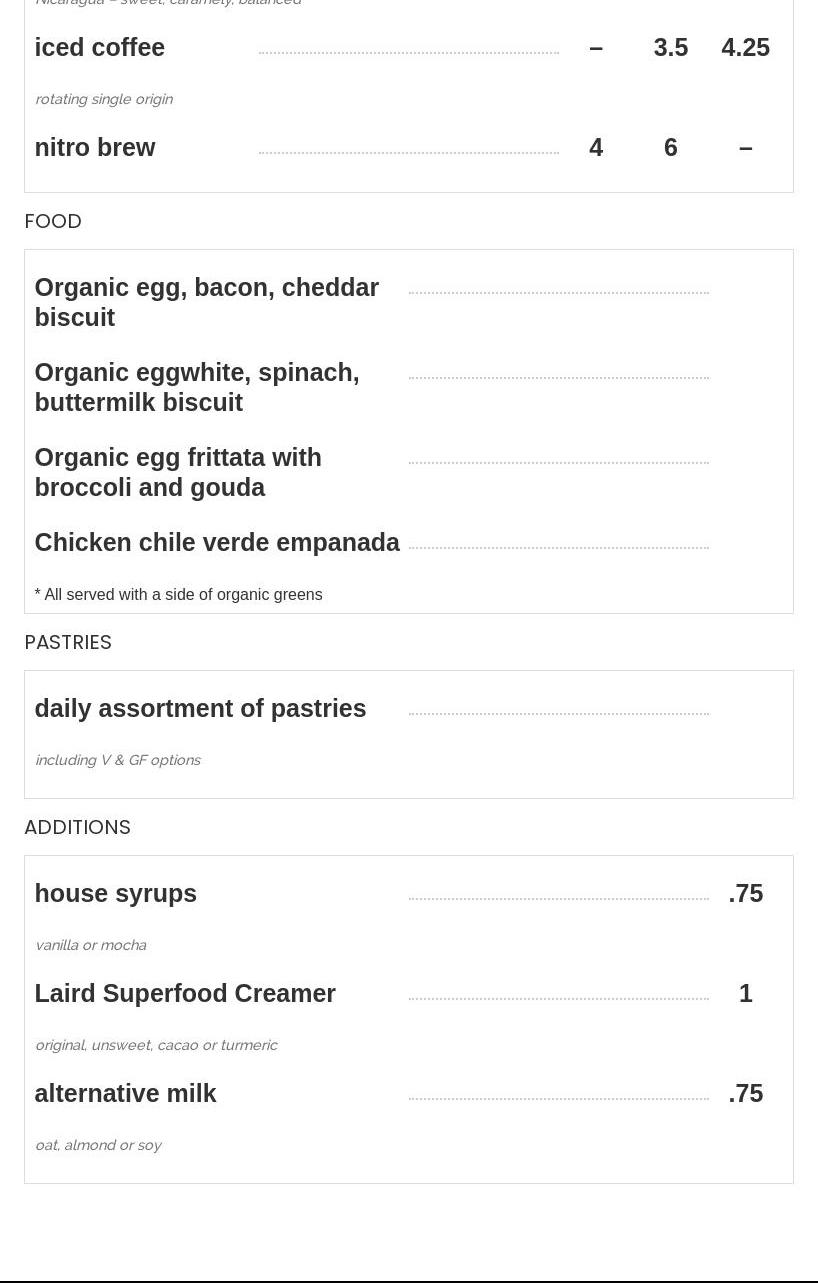This screenshot has width=818, height=1283.
Task: Select Organic egg frittata with broccoli and gouda
Action: pyautogui.click(x=178, y=472)
